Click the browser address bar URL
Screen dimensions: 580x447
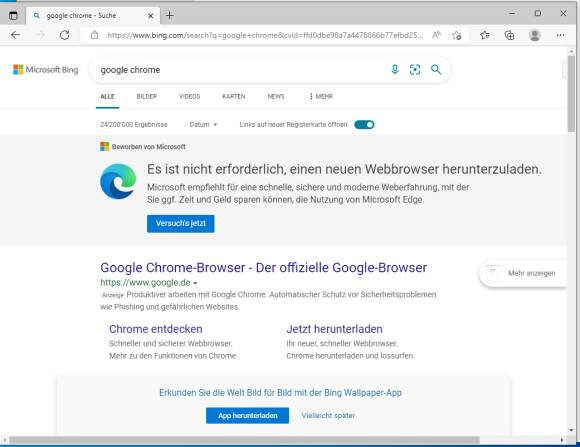[x=265, y=35]
